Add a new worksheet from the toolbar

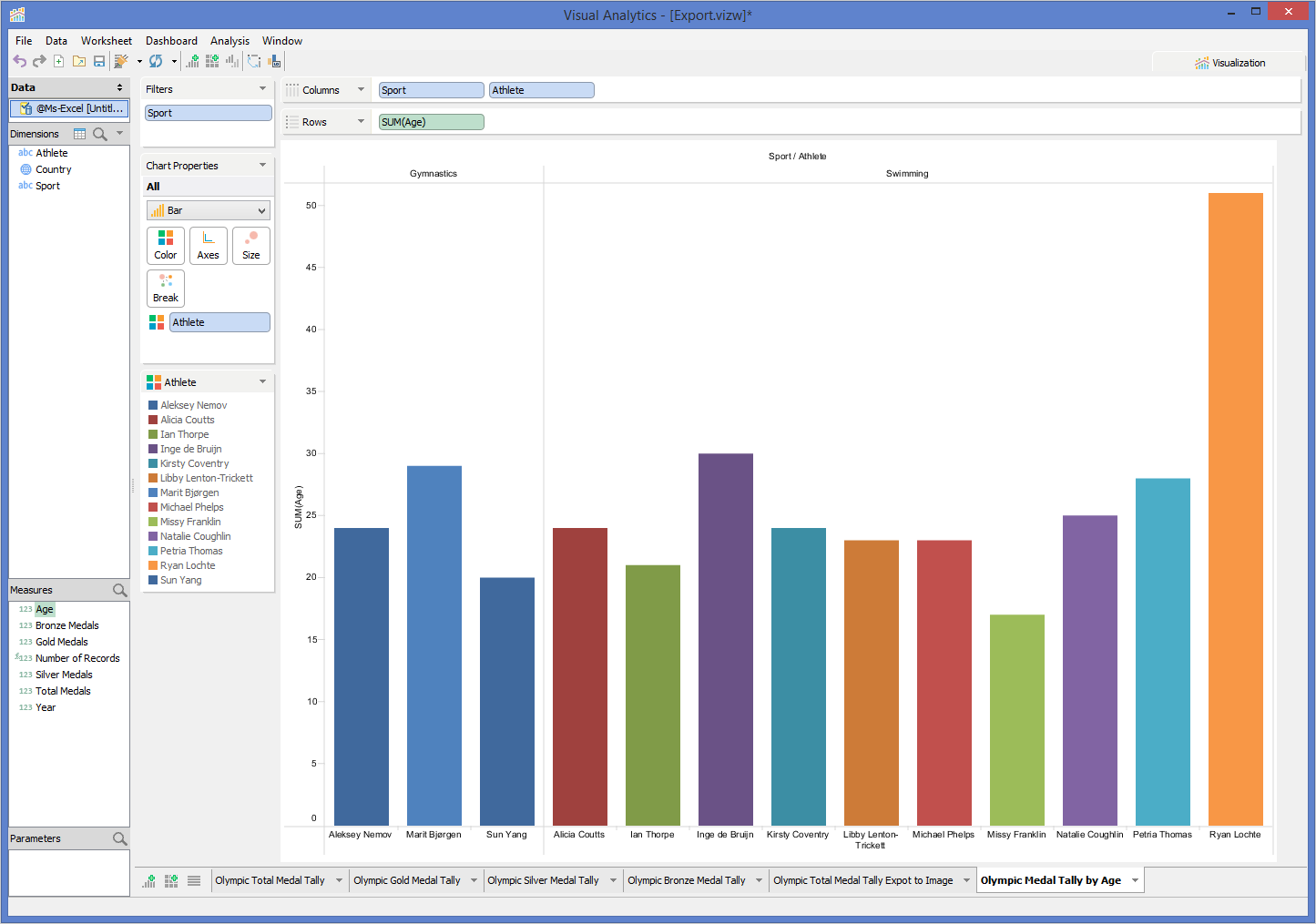point(192,61)
